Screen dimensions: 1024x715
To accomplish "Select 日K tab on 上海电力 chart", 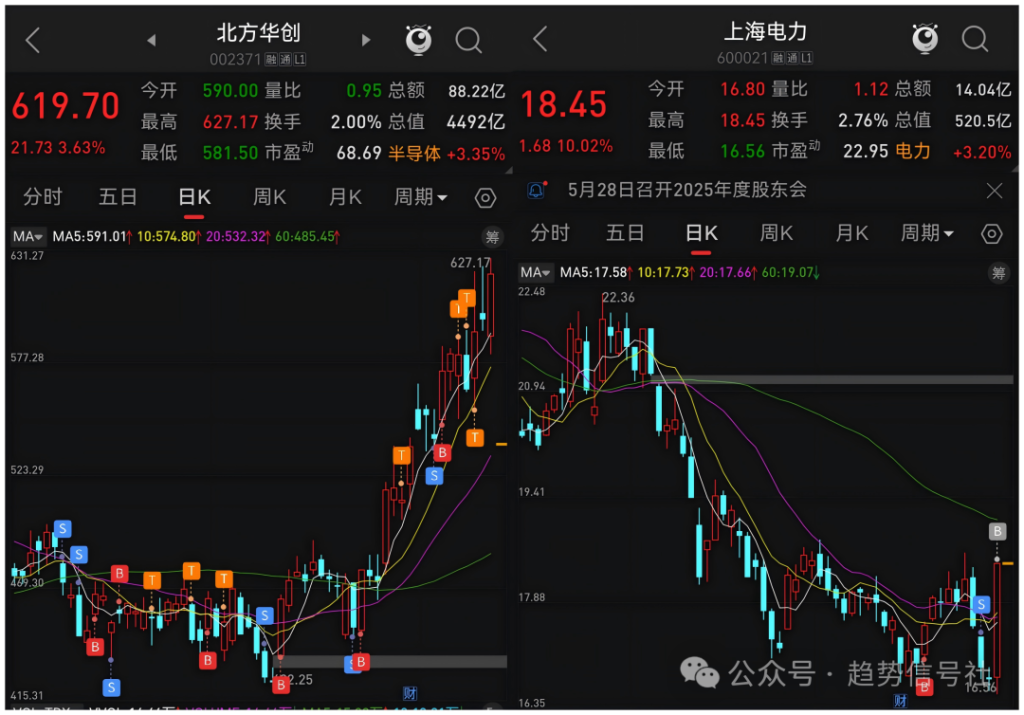I will 701,233.
